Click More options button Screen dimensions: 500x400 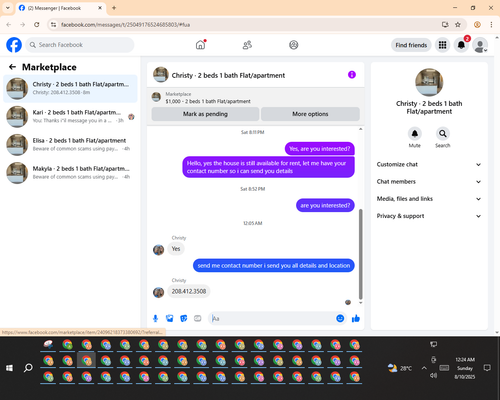point(310,114)
